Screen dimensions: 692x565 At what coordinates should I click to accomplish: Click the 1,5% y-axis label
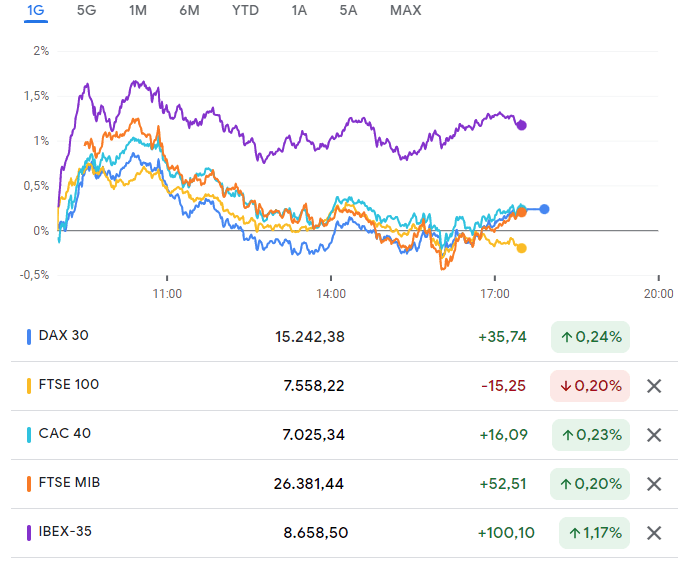[x=36, y=96]
